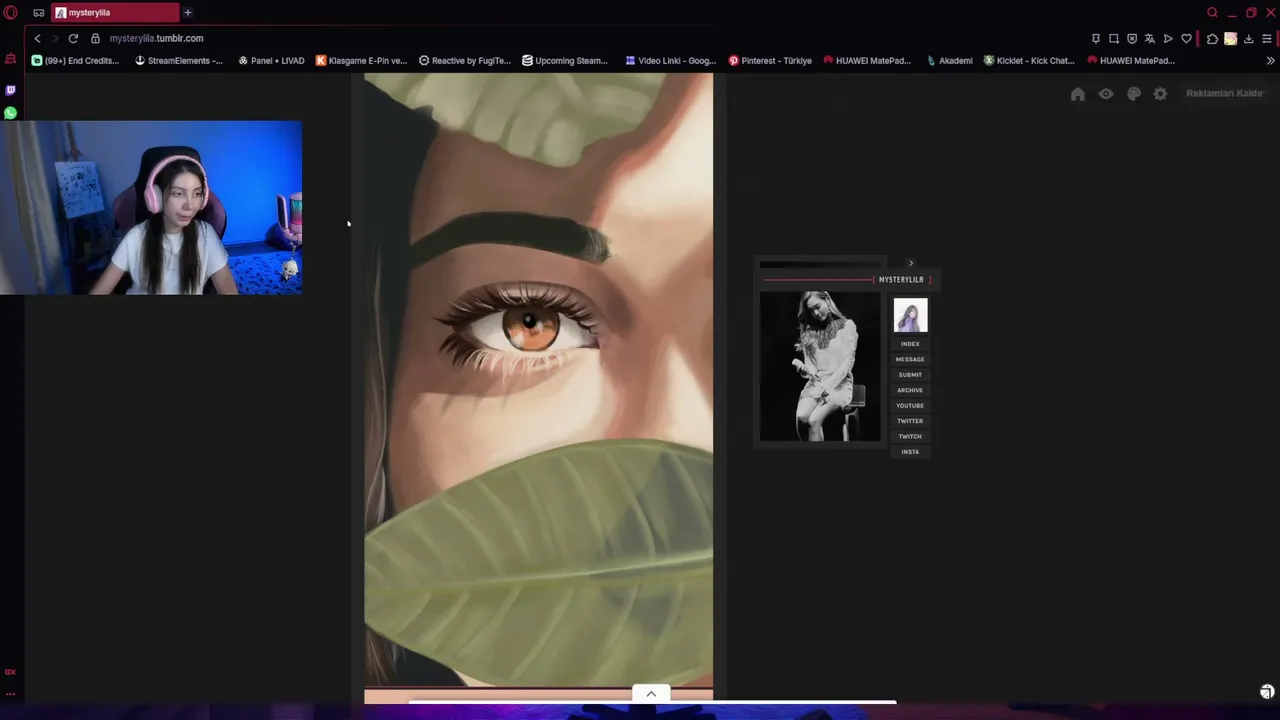Open the easy setup sliders icon
Viewport: 1280px width, 720px height.
(x=1267, y=38)
